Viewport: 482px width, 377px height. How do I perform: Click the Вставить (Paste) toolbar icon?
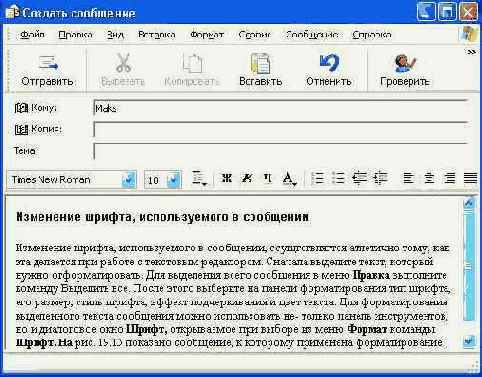[x=260, y=63]
